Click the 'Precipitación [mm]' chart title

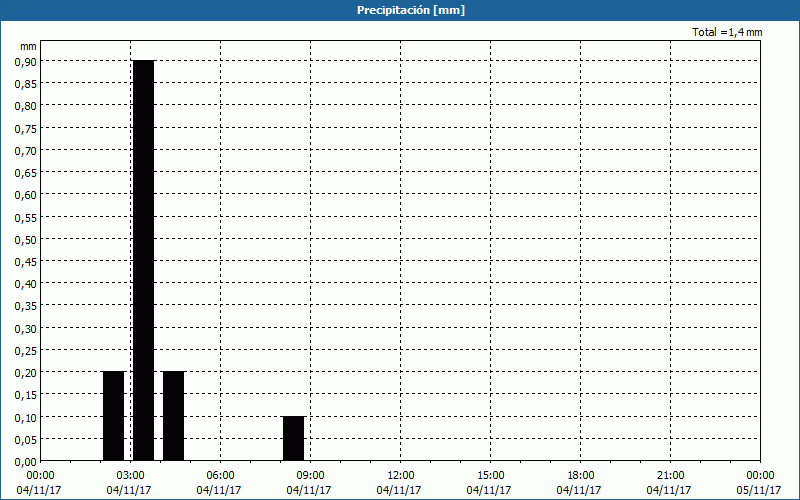(x=411, y=10)
